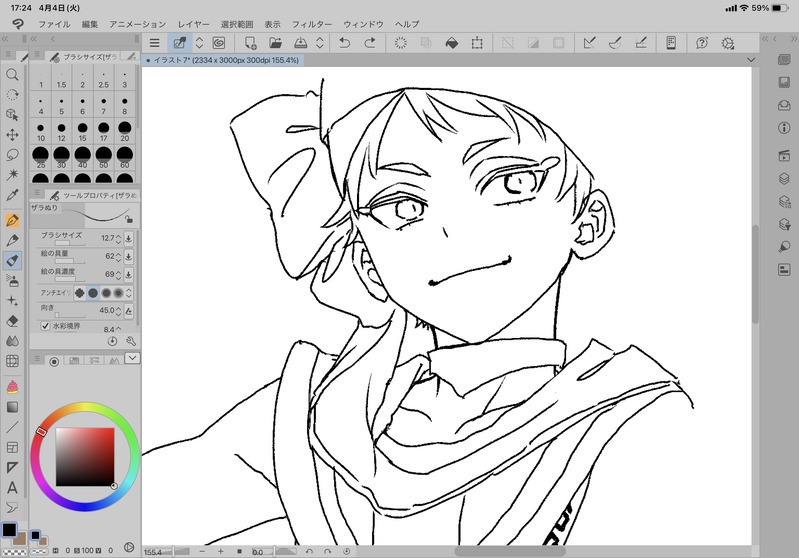Choose brush size 15 preset
The height and width of the screenshot is (558, 799).
click(x=83, y=132)
